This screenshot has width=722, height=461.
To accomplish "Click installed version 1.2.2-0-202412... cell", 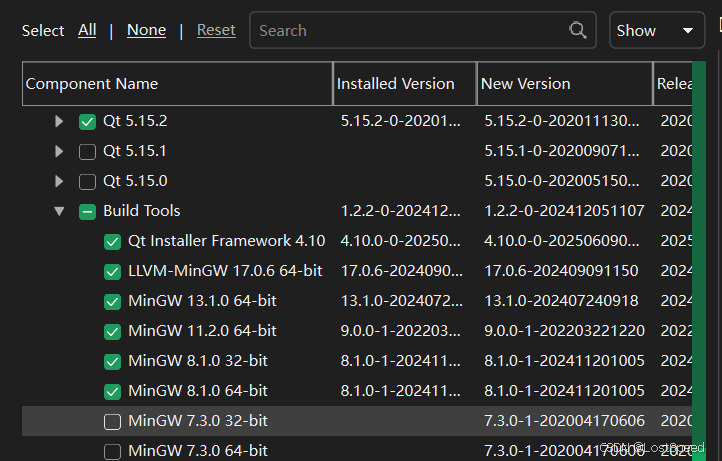I will (x=400, y=211).
